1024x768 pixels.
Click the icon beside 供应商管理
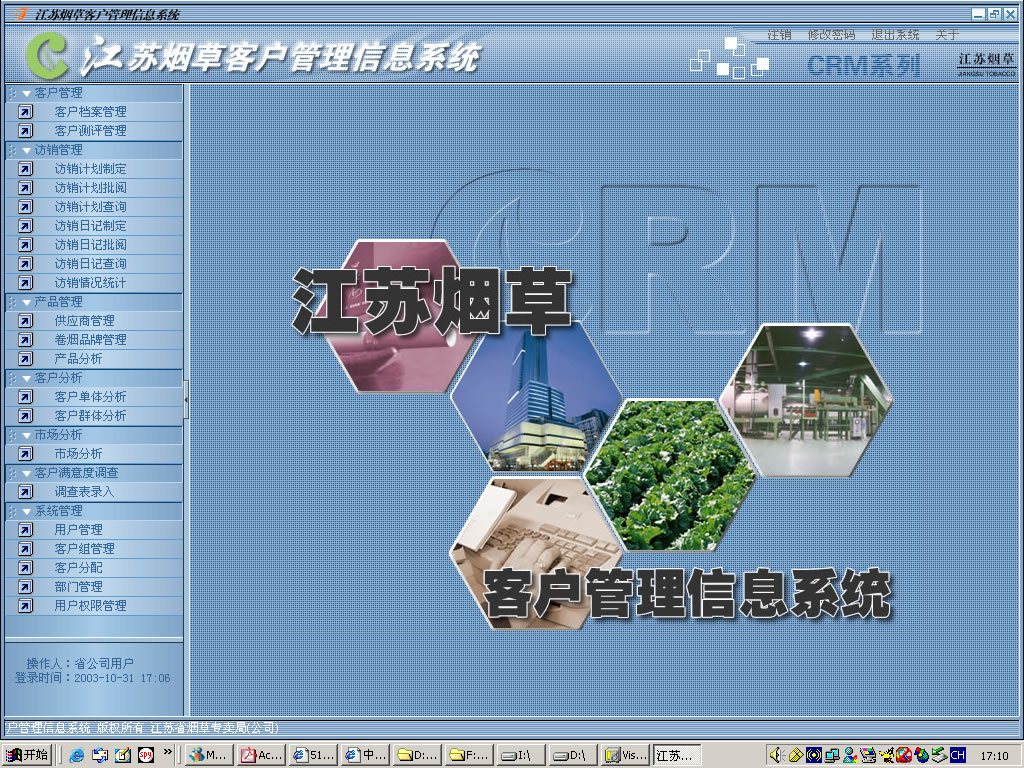pos(25,321)
